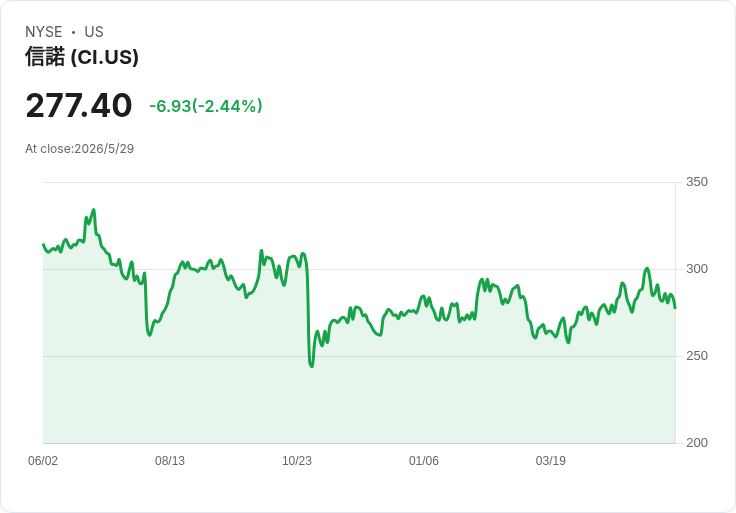The height and width of the screenshot is (513, 736).
Task: Click the US market label
Action: [94, 32]
